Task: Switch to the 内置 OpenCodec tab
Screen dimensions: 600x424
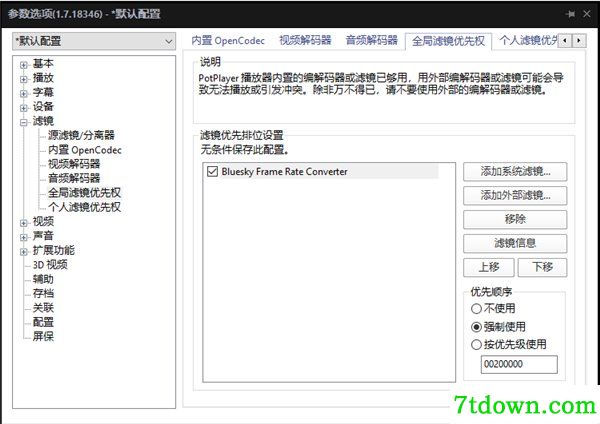Action: 228,41
